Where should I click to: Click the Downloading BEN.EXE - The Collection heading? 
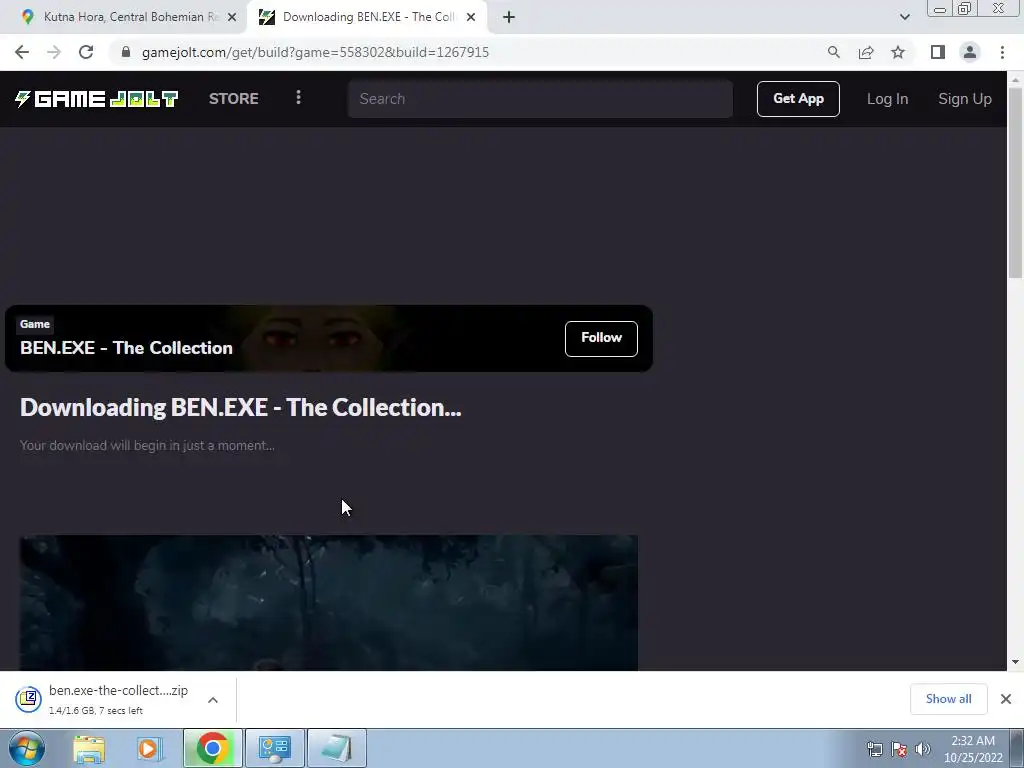point(240,408)
